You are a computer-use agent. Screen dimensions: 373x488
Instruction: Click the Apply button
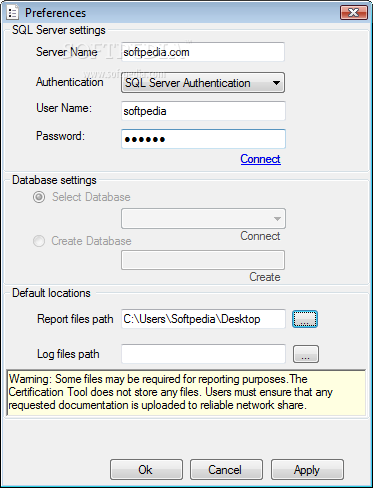[307, 470]
